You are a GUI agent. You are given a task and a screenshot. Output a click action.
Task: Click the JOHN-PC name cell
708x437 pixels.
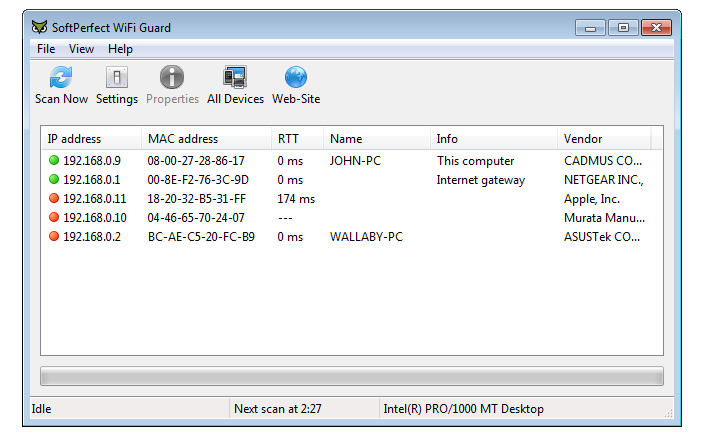click(355, 161)
